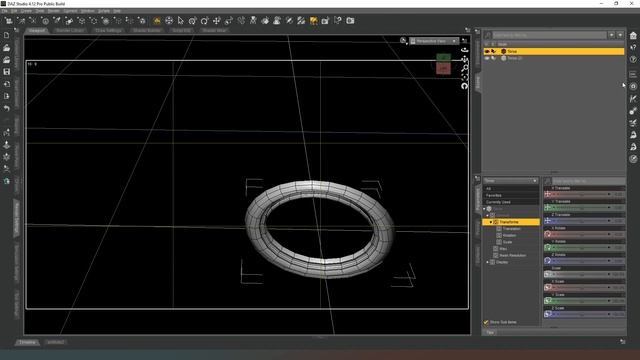Open the Torus node dropdown in Parameters pane
The height and width of the screenshot is (360, 640).
pos(511,180)
